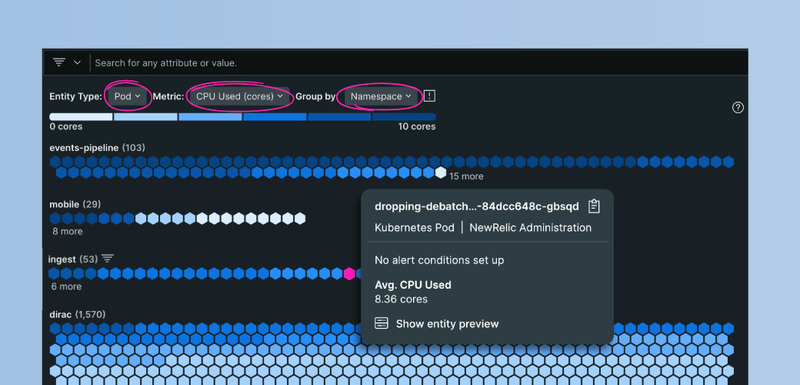Click the exclamation alert icon after Namespace
800x385 pixels.
coord(430,96)
